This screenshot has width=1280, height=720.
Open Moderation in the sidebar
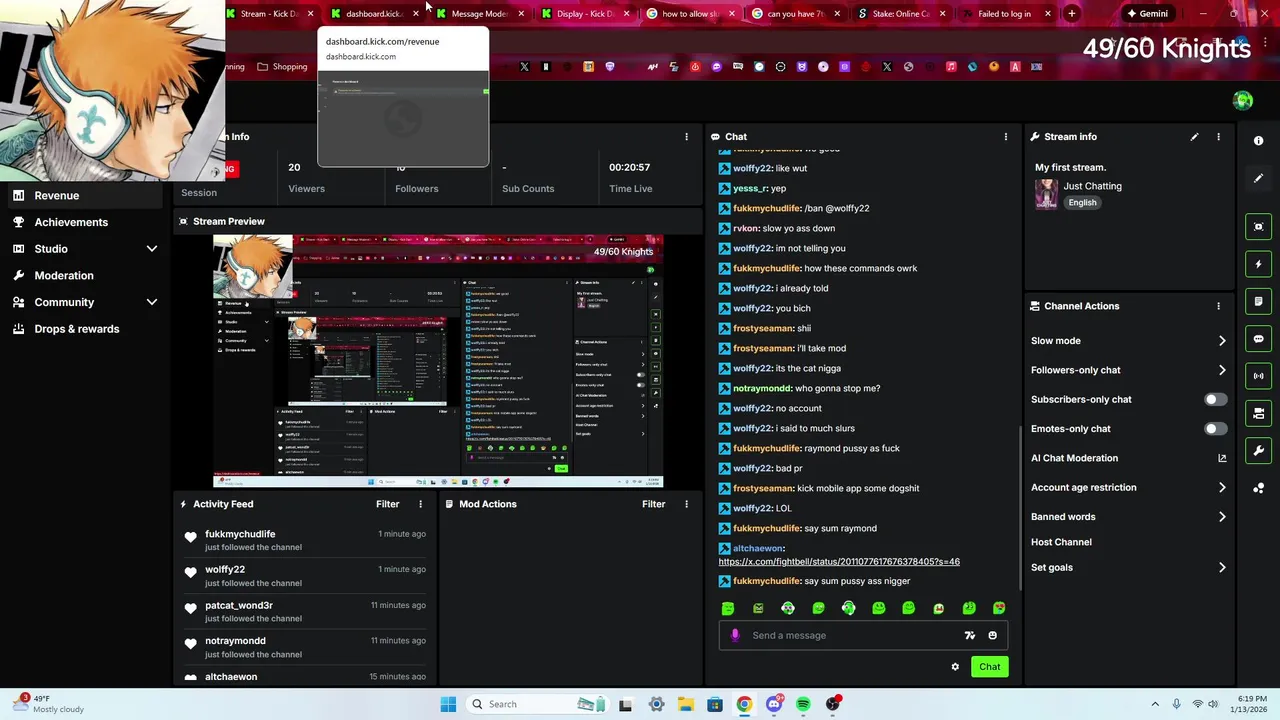tap(85, 276)
